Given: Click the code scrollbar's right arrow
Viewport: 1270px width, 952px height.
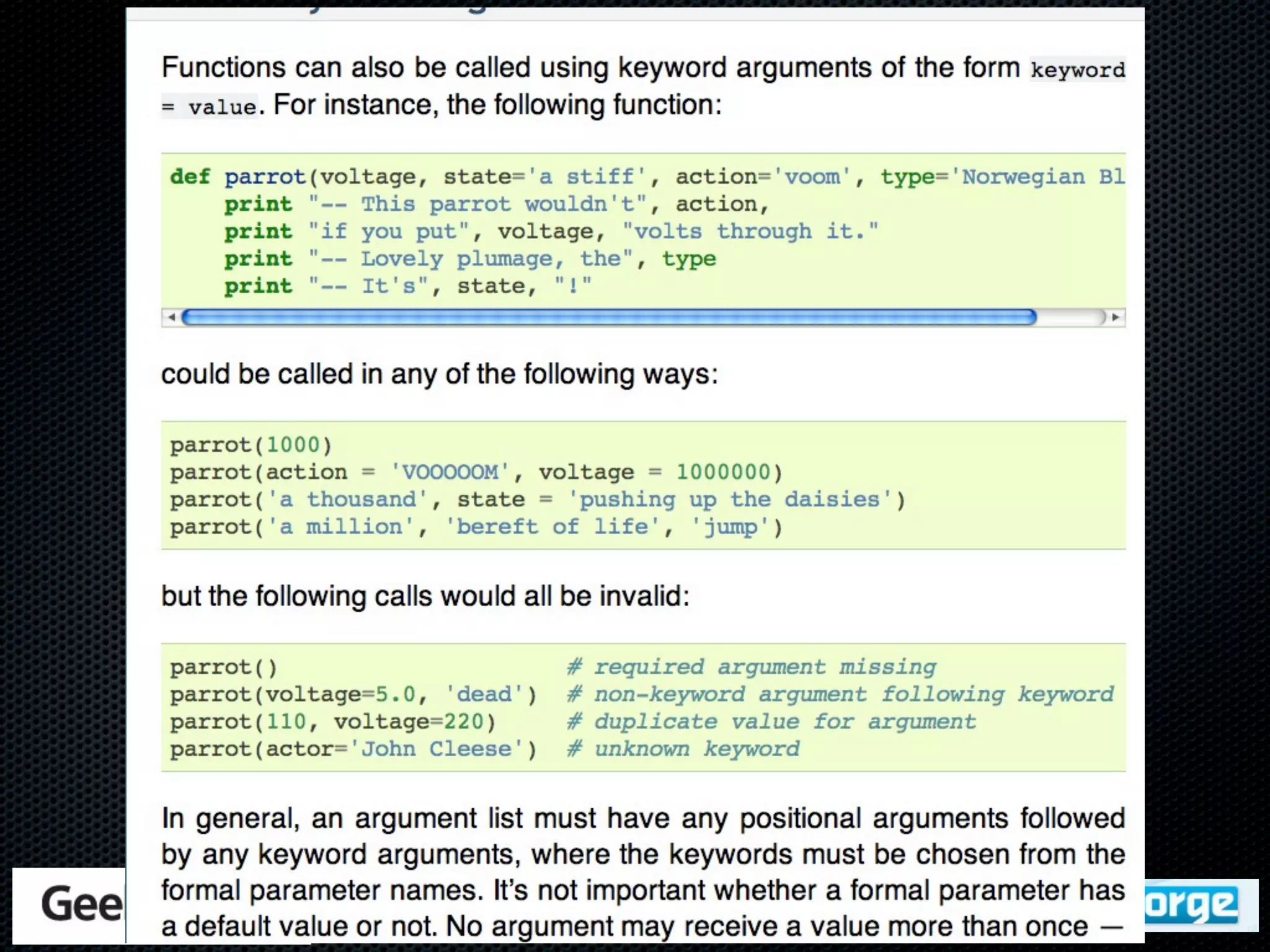Looking at the screenshot, I should [1116, 317].
